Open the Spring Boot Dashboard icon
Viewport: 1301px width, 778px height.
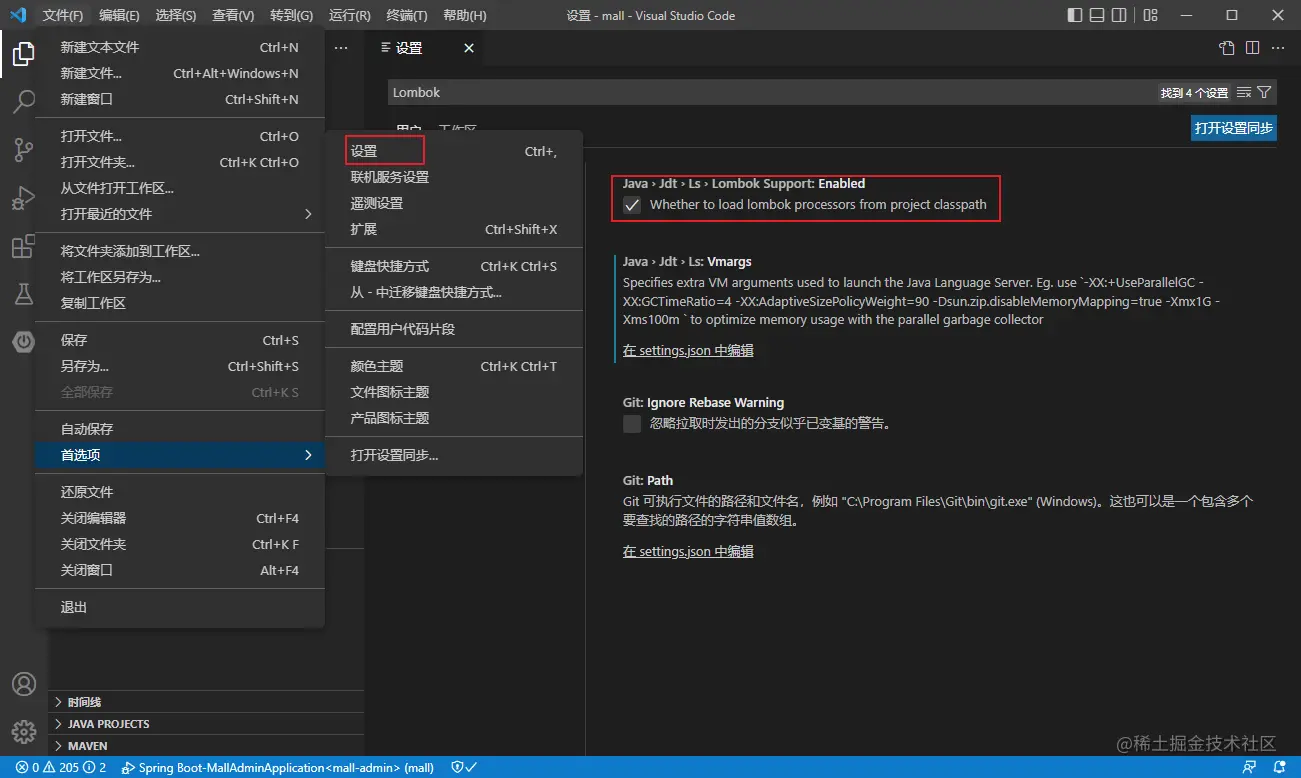point(23,342)
